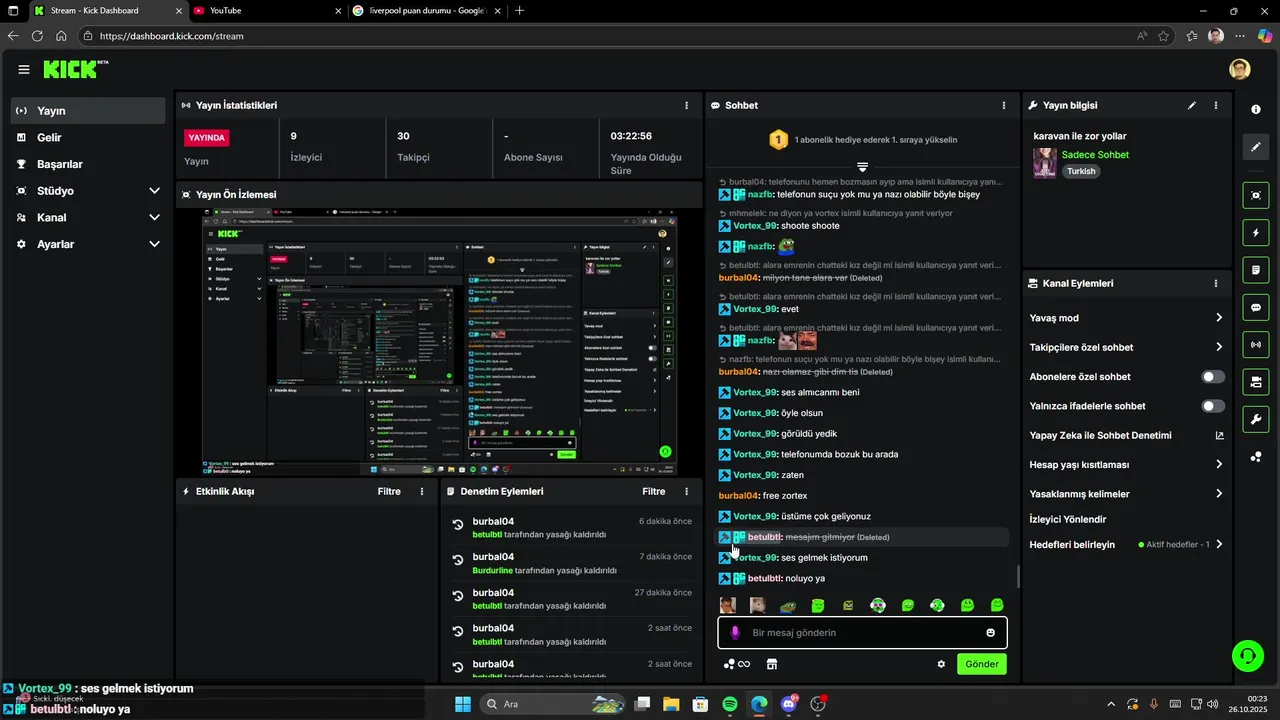Open the user profile avatar in Kick header
Screen dimensions: 1280x720
pos(1240,69)
